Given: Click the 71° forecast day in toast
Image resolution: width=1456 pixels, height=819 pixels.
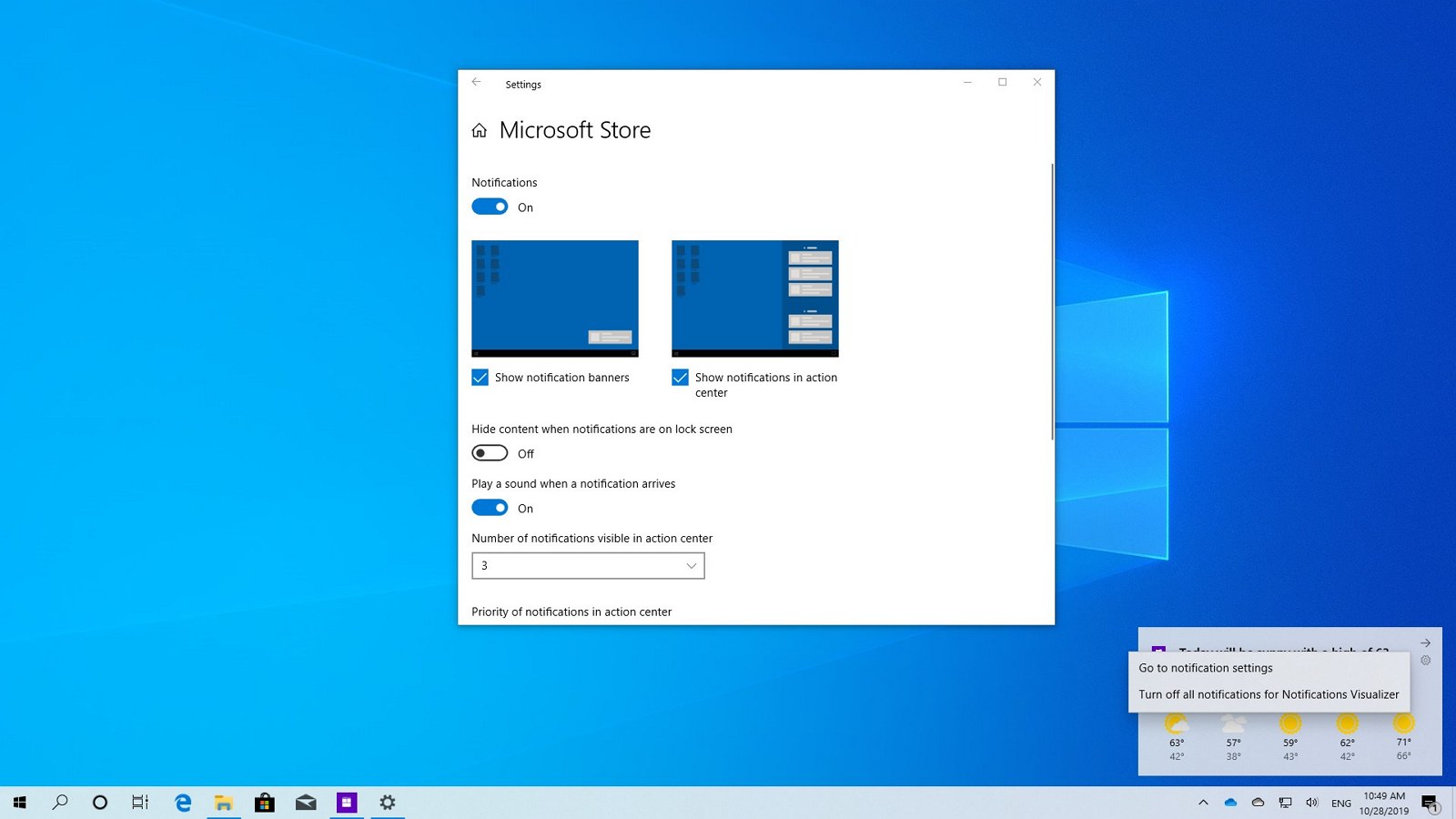Looking at the screenshot, I should 1404,737.
